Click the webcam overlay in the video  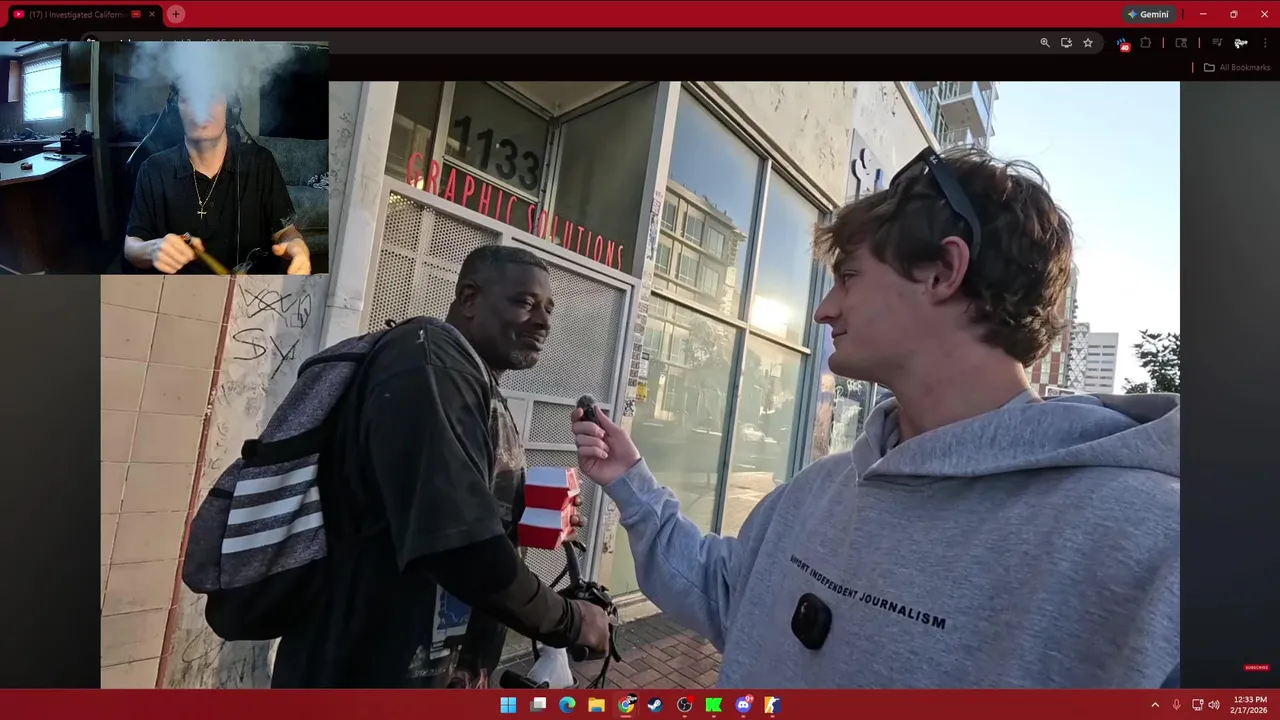164,157
